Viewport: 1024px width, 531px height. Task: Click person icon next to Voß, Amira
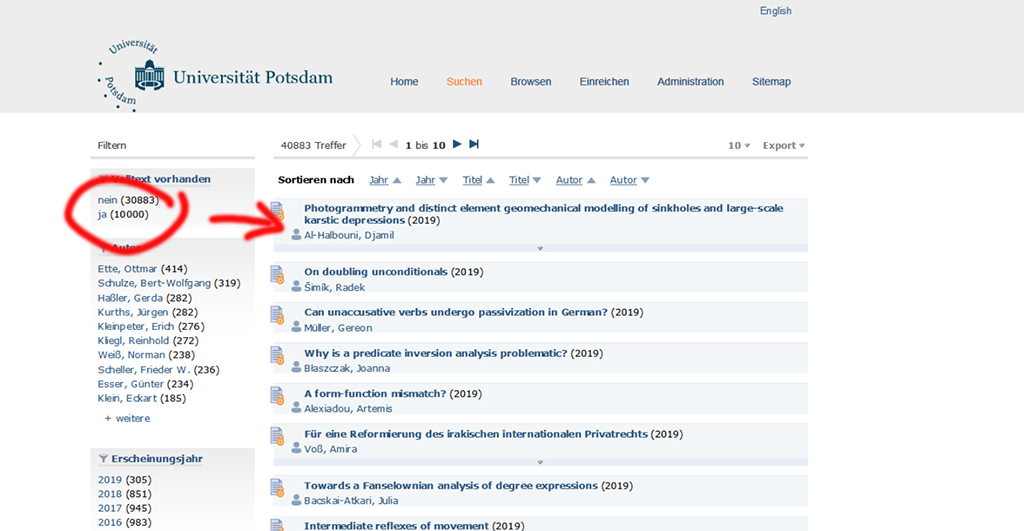(296, 449)
